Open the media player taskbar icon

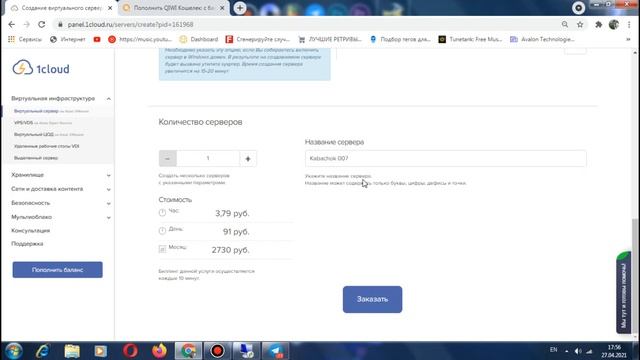click(100, 351)
